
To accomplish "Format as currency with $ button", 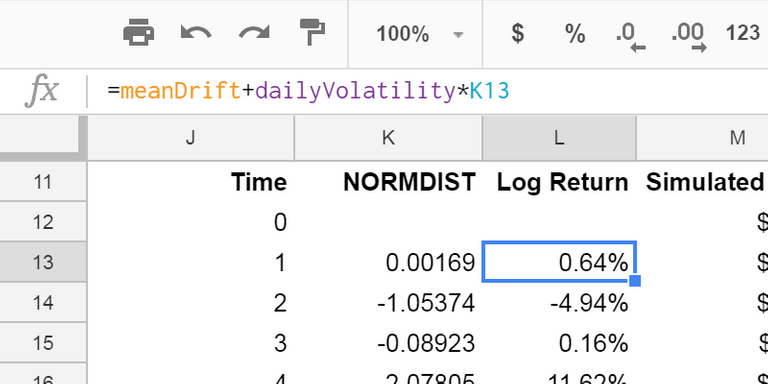I will (x=517, y=34).
